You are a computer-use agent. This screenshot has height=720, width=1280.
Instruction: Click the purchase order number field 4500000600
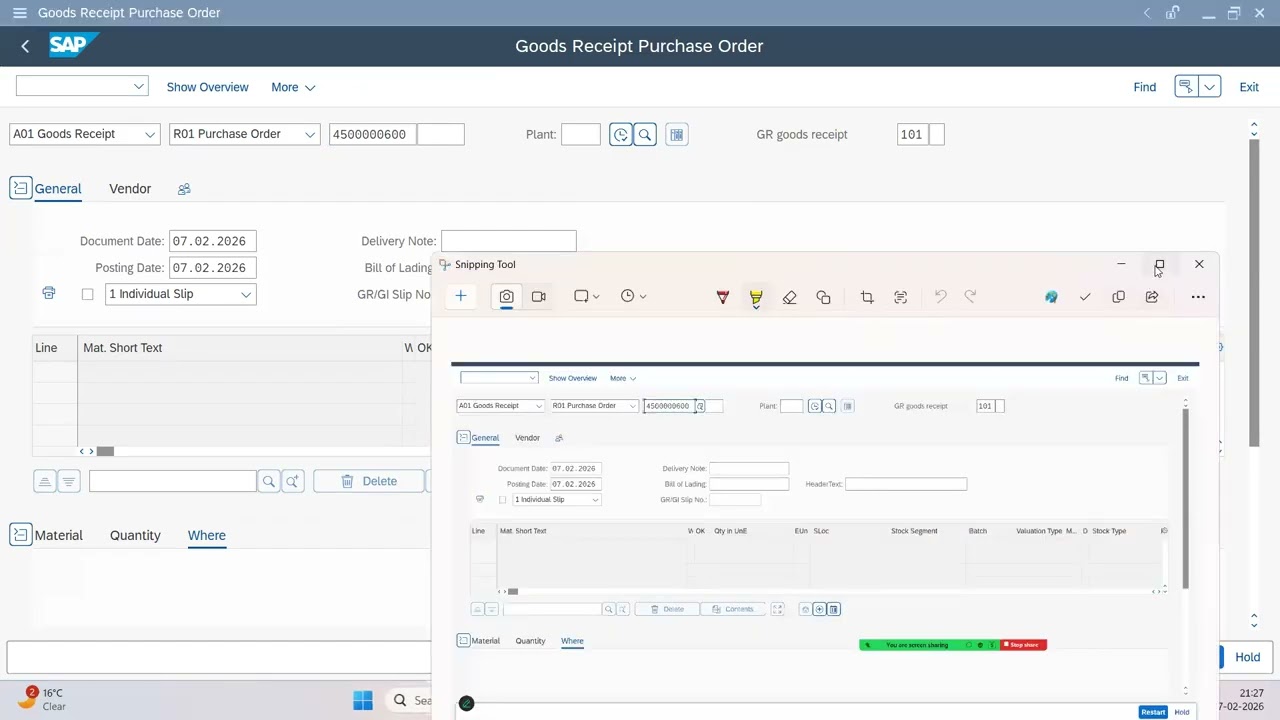coord(372,134)
